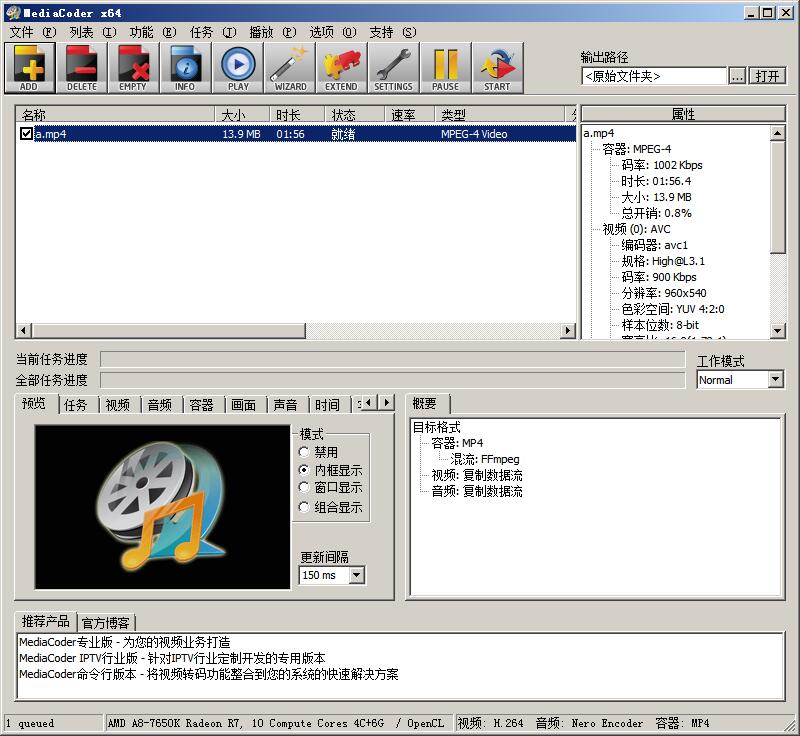800x736 pixels.
Task: Click the MediaCoder title bar app icon
Action: click(13, 13)
